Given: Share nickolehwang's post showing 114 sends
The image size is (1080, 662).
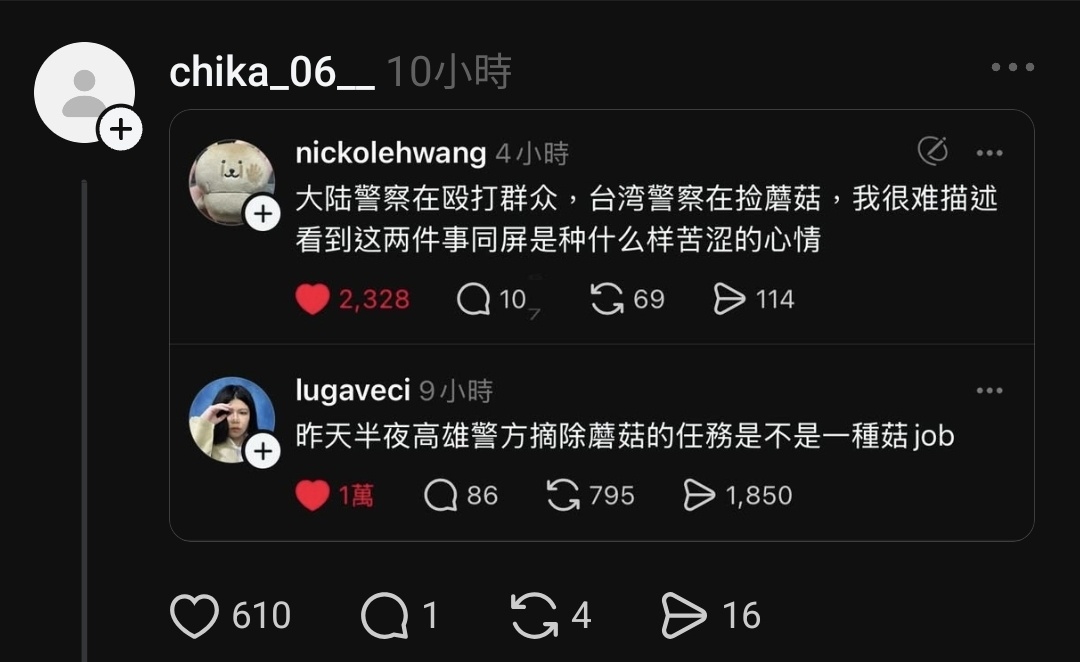Looking at the screenshot, I should point(729,299).
